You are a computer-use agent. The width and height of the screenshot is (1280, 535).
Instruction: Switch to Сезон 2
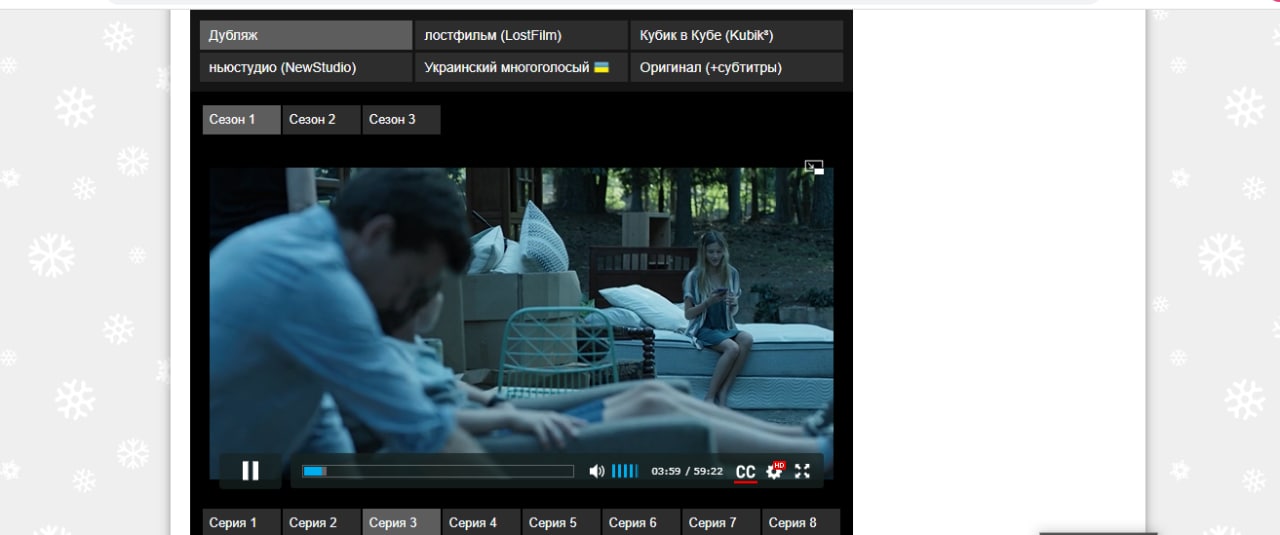(x=321, y=119)
